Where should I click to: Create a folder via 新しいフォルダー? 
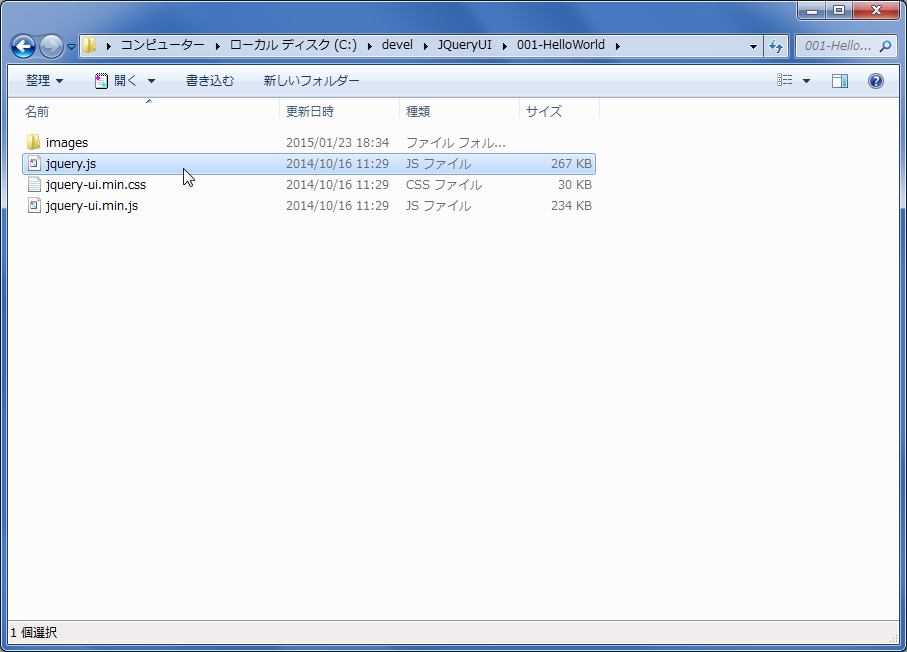click(x=311, y=81)
